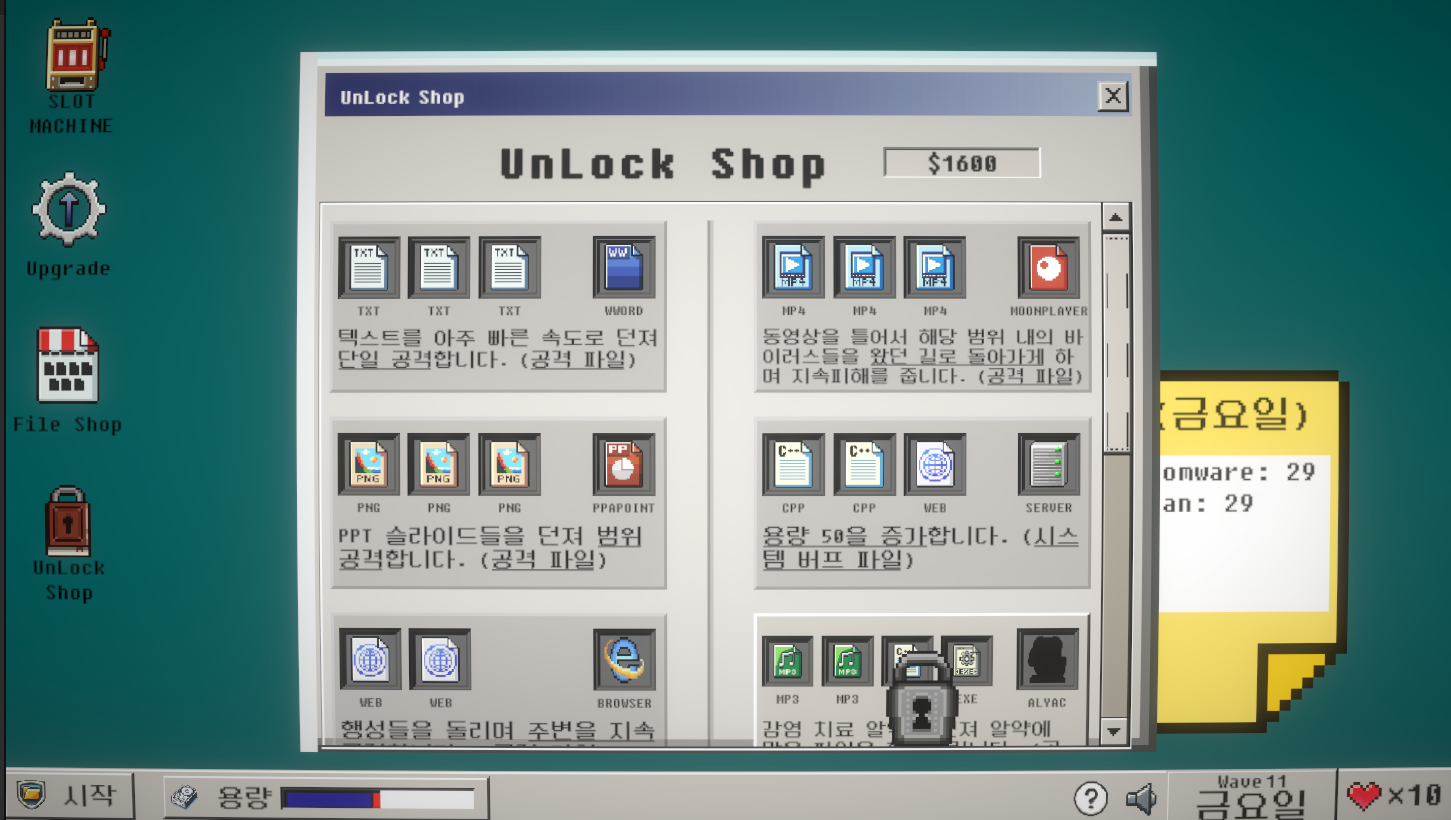Click the shop scrollbar up arrow
This screenshot has width=1451, height=820.
click(1115, 217)
